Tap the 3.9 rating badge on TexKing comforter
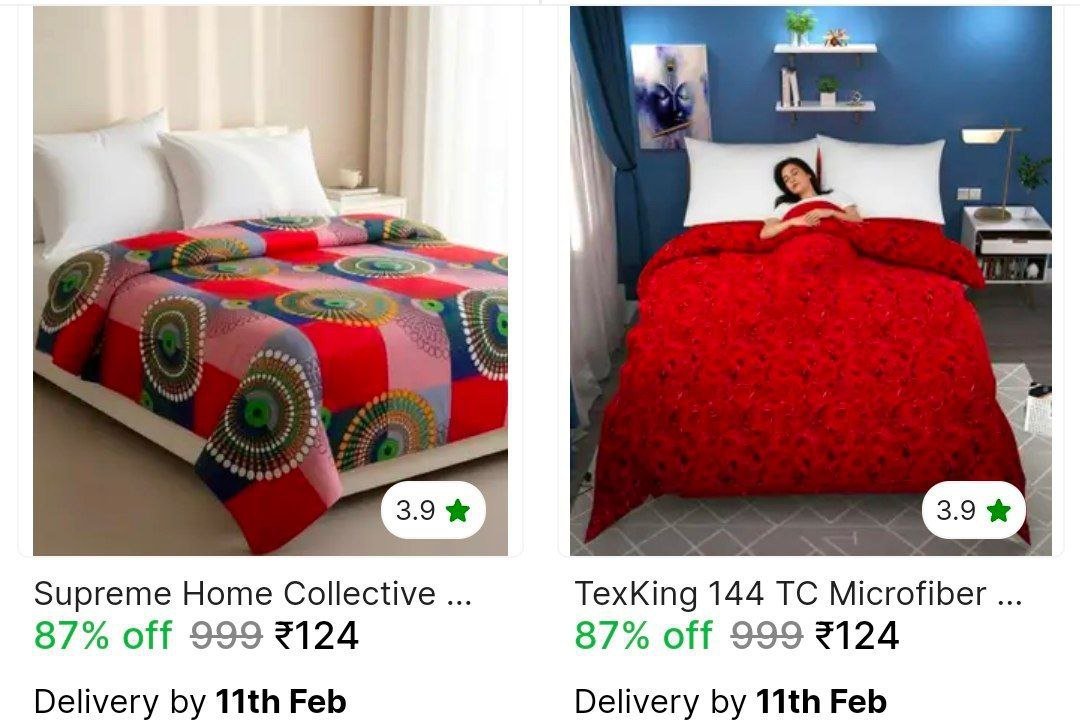 (x=974, y=510)
